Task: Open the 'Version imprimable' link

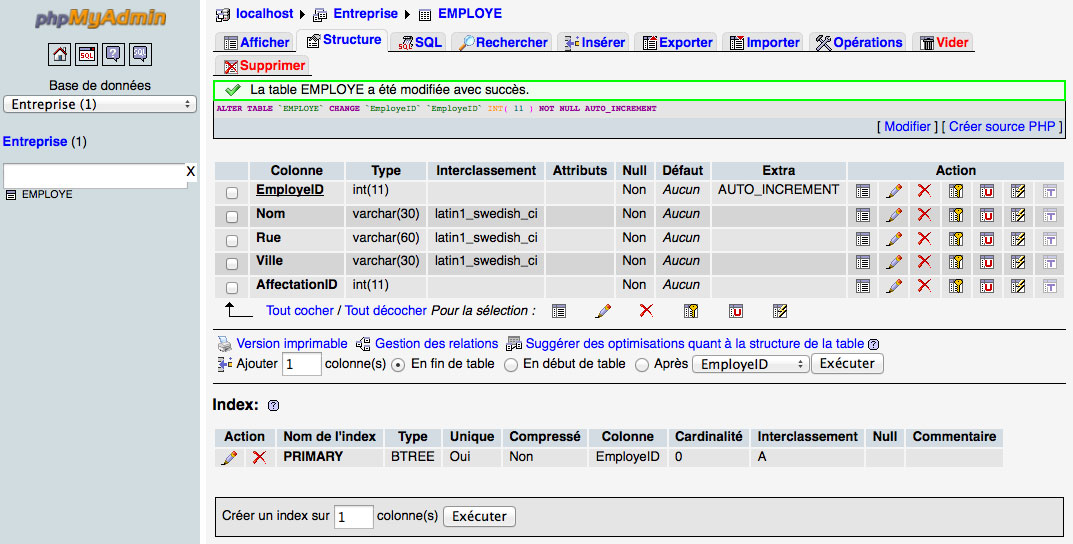Action: [x=292, y=344]
